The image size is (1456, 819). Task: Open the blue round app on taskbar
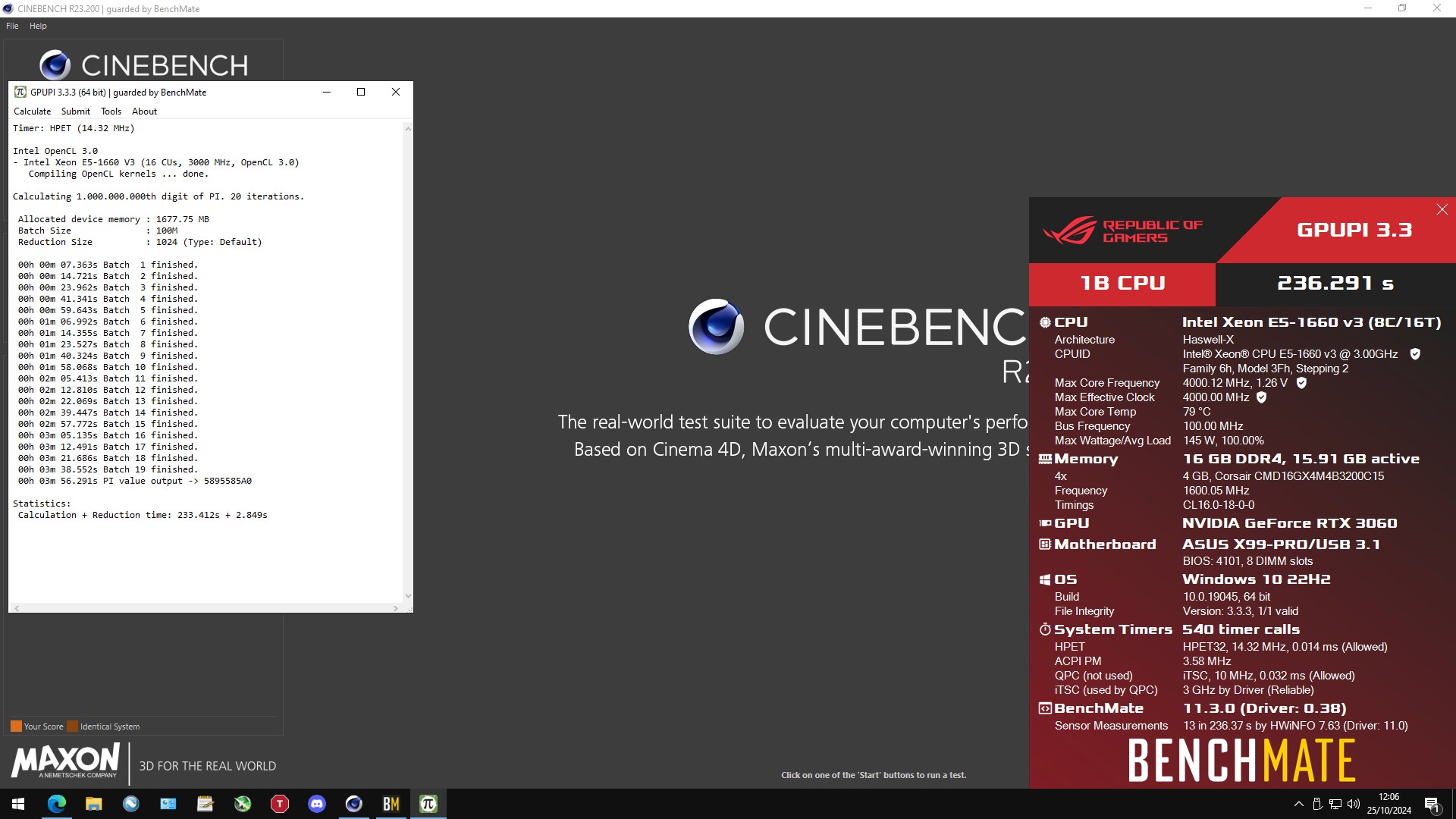(x=130, y=804)
